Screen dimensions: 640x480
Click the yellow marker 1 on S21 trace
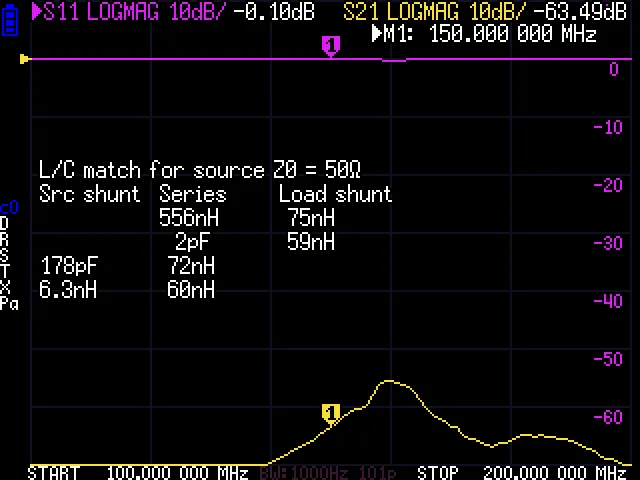pyautogui.click(x=331, y=414)
